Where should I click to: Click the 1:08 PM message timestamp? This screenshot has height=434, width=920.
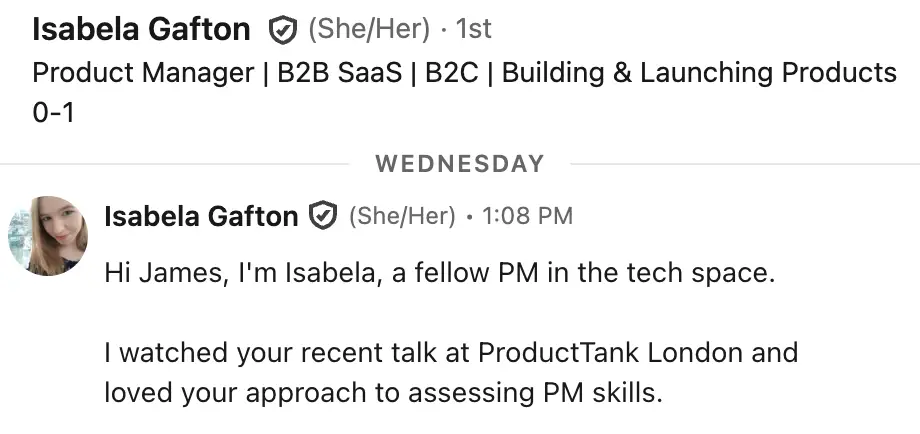click(x=527, y=216)
